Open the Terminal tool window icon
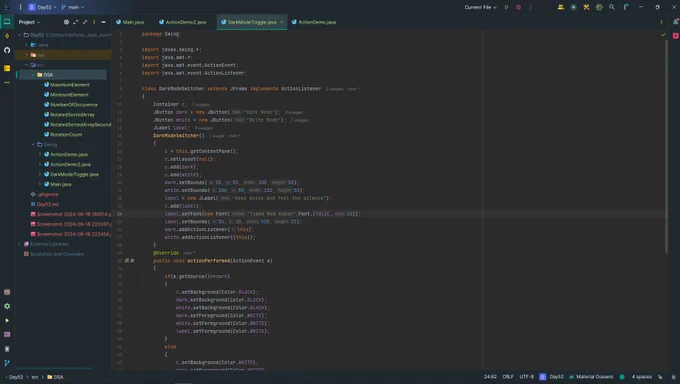680x384 pixels. pyautogui.click(x=7, y=335)
